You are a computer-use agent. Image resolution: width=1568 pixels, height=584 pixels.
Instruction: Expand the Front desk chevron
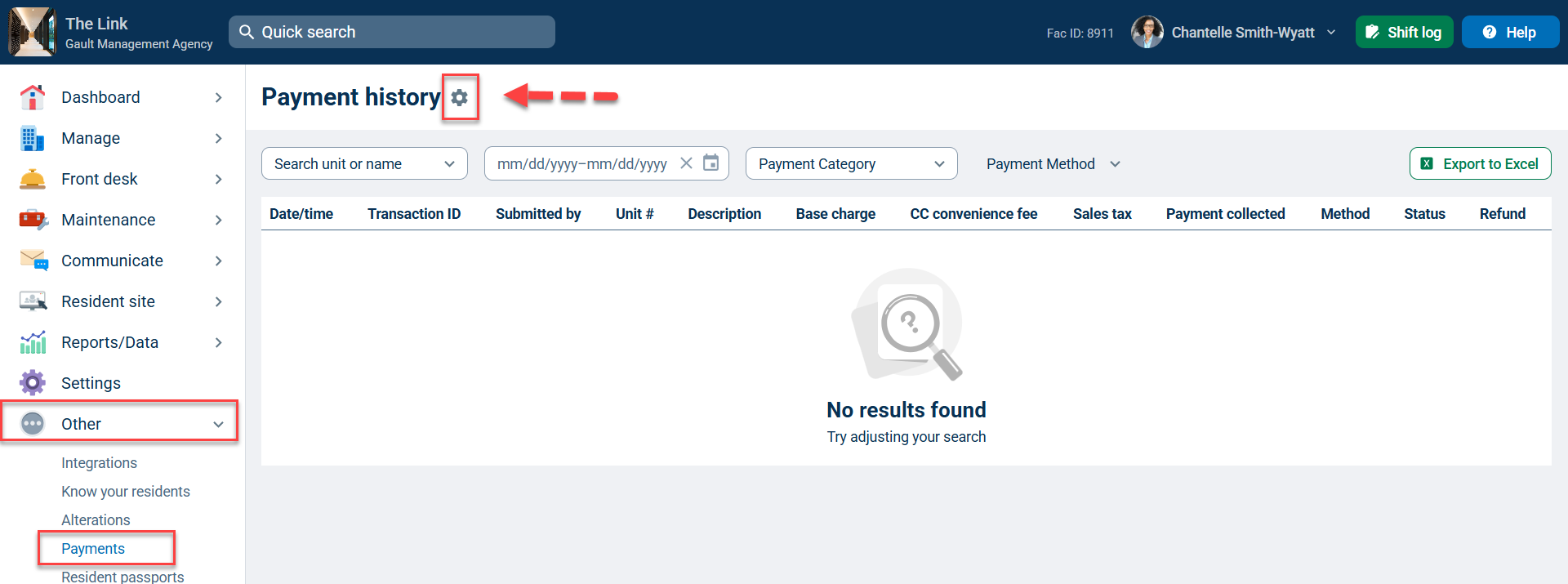pyautogui.click(x=218, y=179)
